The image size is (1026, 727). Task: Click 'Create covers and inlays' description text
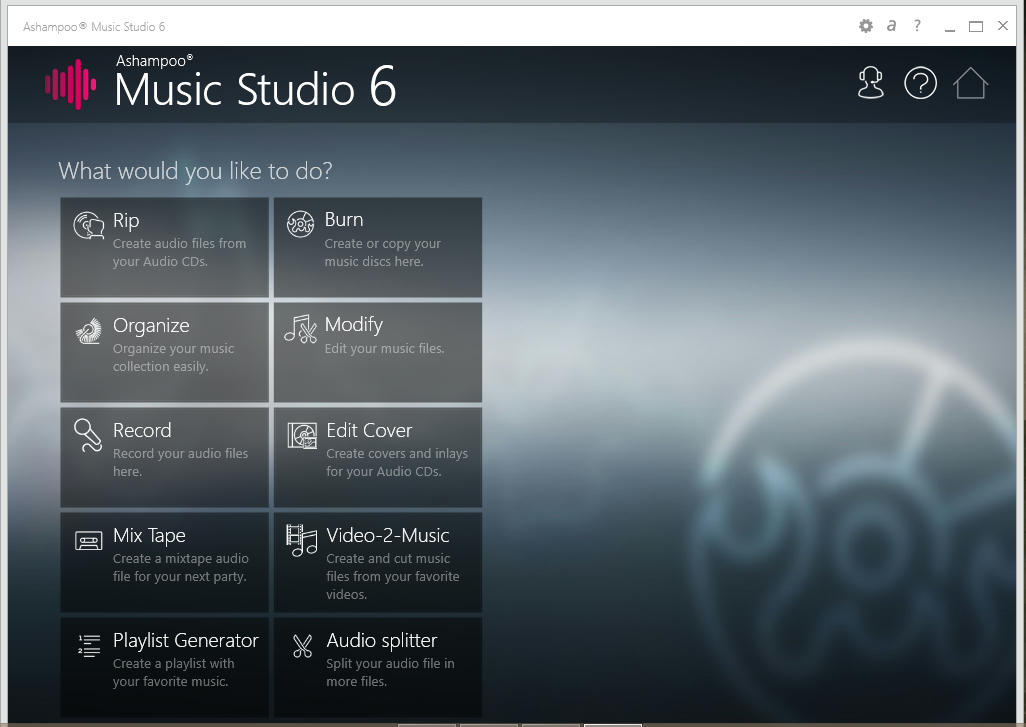point(397,463)
